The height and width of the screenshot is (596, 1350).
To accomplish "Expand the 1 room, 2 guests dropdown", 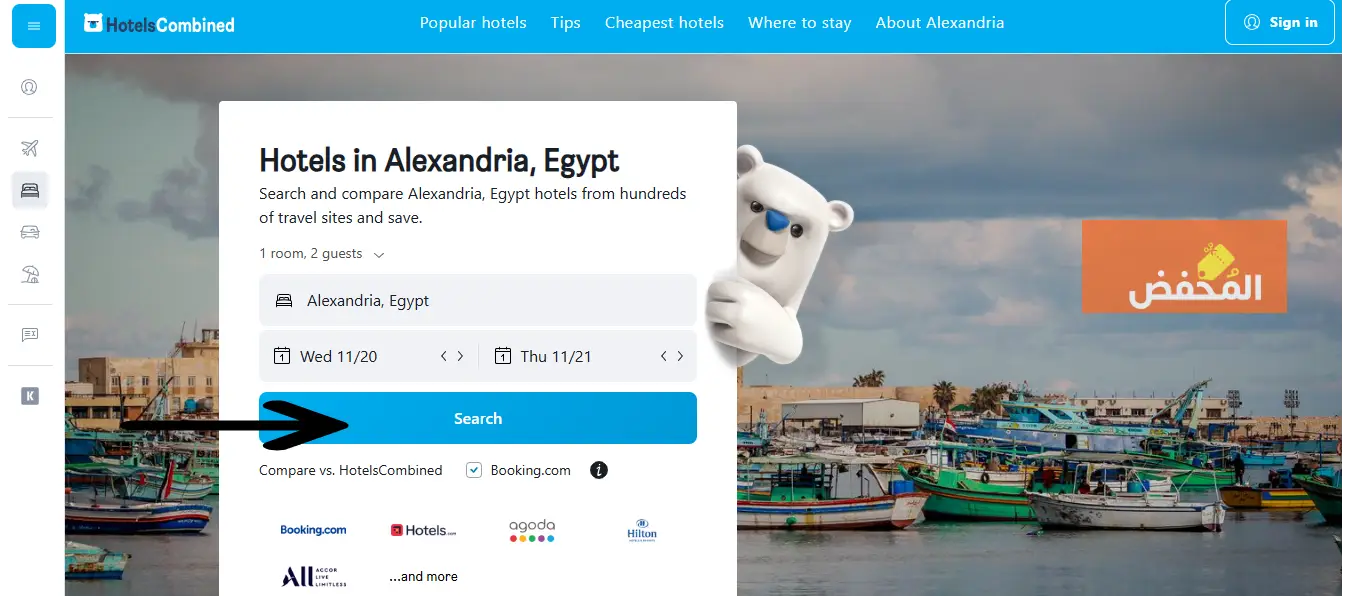I will 321,254.
